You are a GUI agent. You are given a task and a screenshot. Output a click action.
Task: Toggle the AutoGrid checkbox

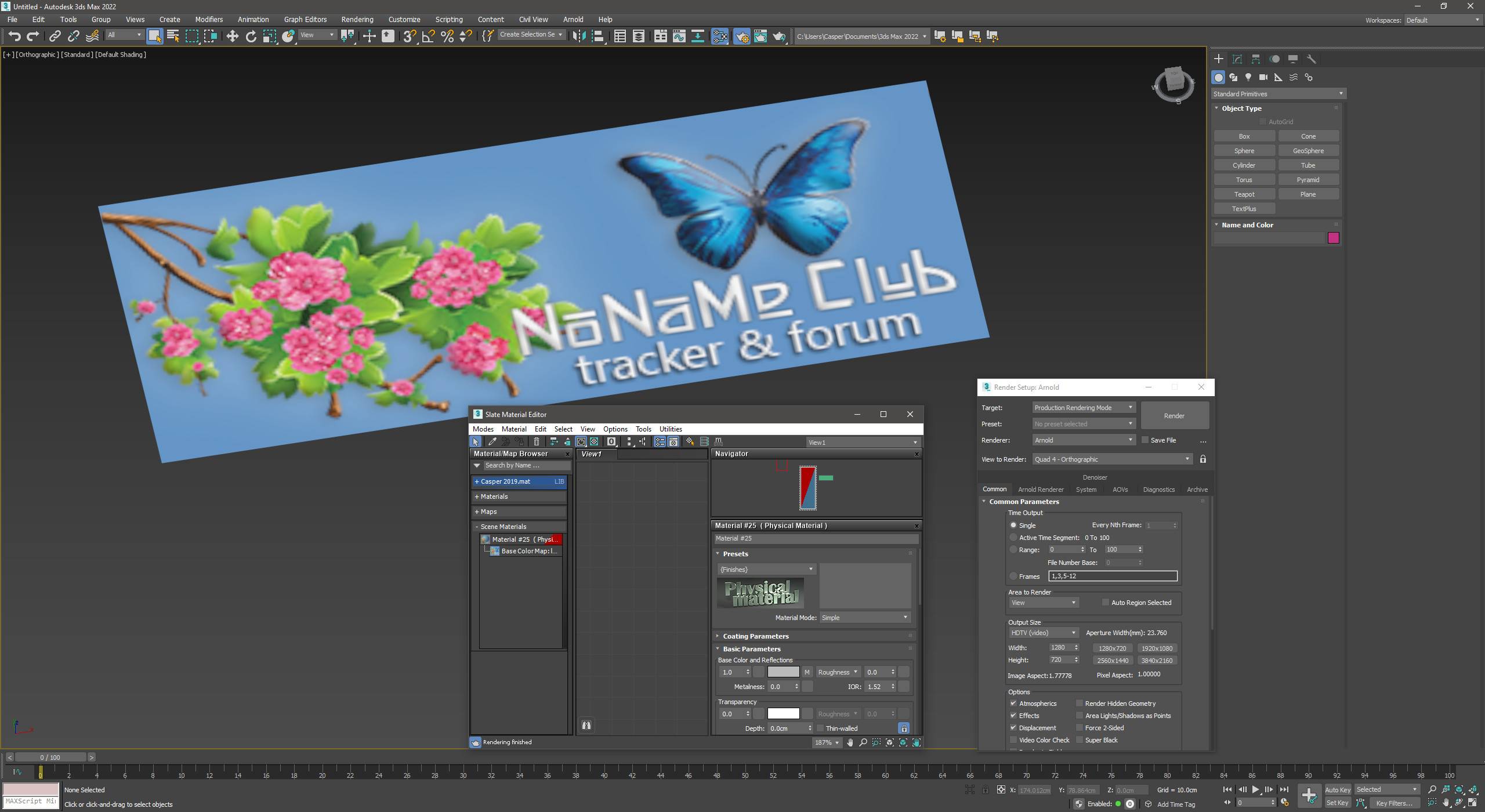(x=1263, y=122)
